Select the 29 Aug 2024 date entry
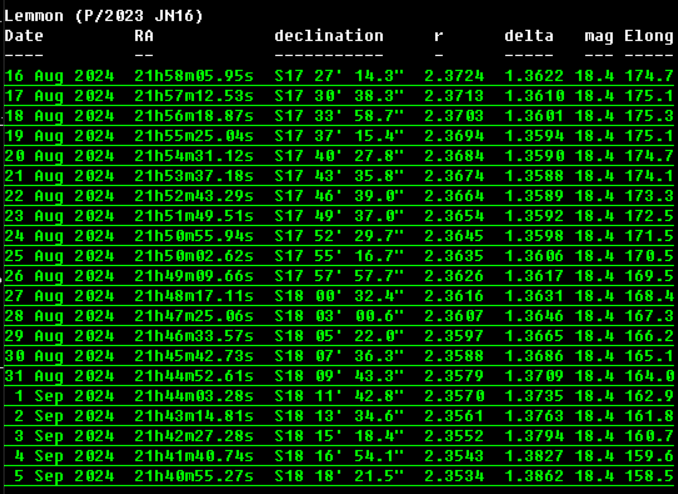678x494 pixels. point(59,335)
